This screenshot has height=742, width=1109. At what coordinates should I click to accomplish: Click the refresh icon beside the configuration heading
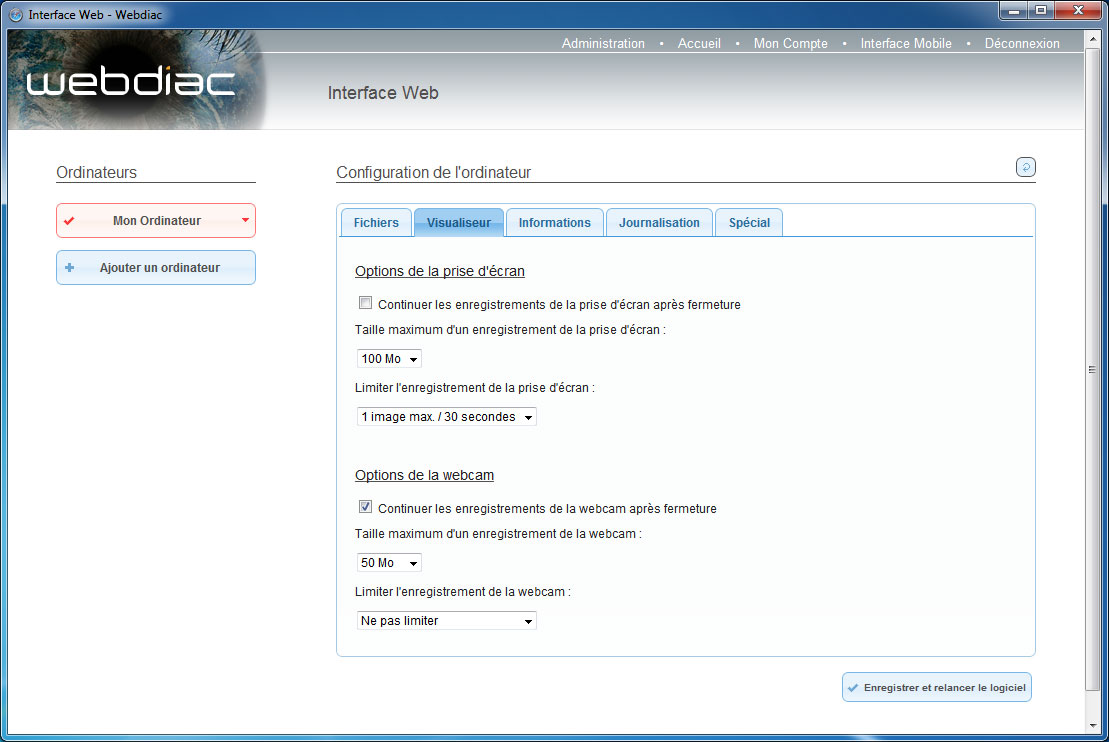coord(1025,167)
